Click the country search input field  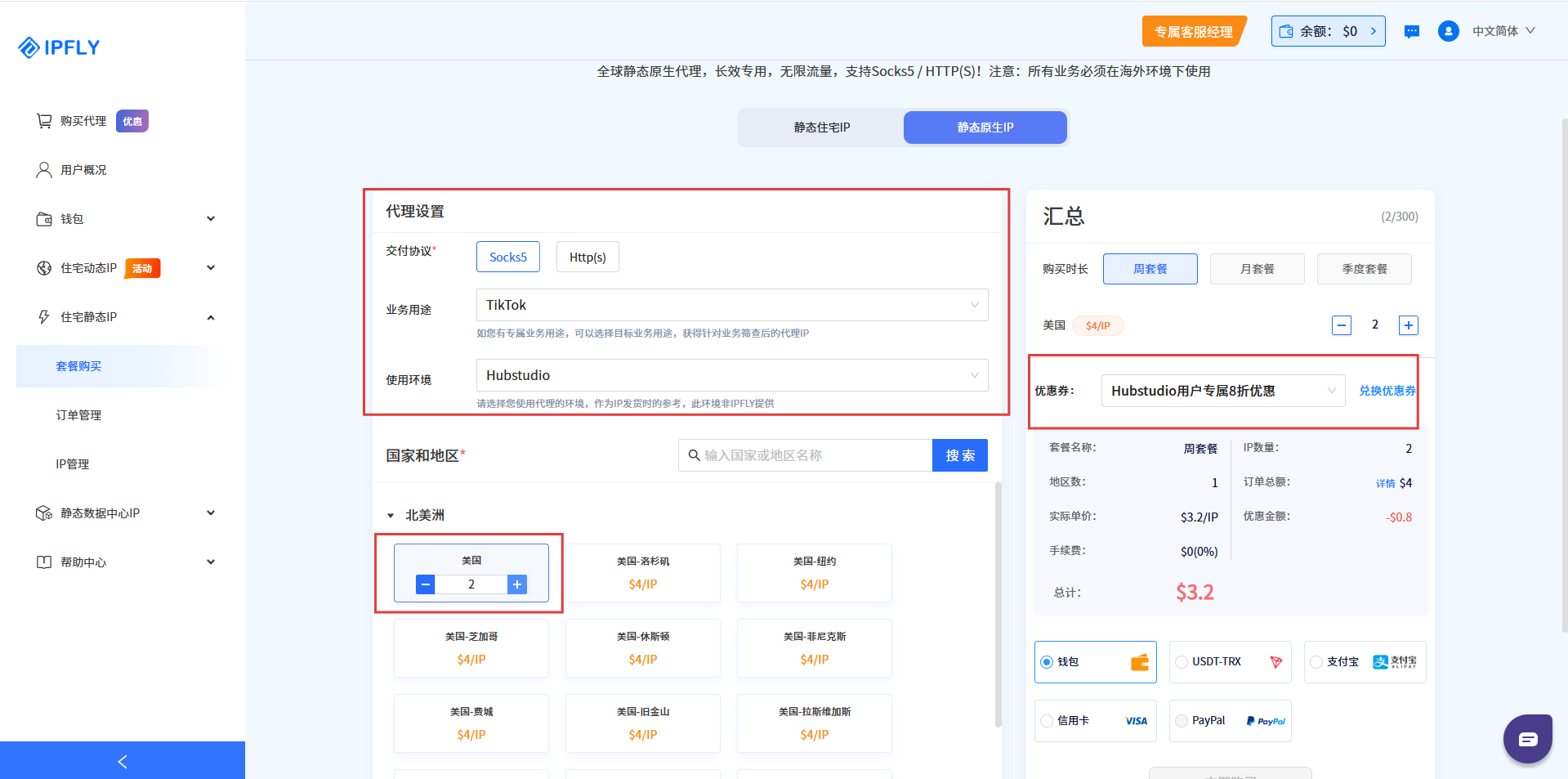(806, 455)
